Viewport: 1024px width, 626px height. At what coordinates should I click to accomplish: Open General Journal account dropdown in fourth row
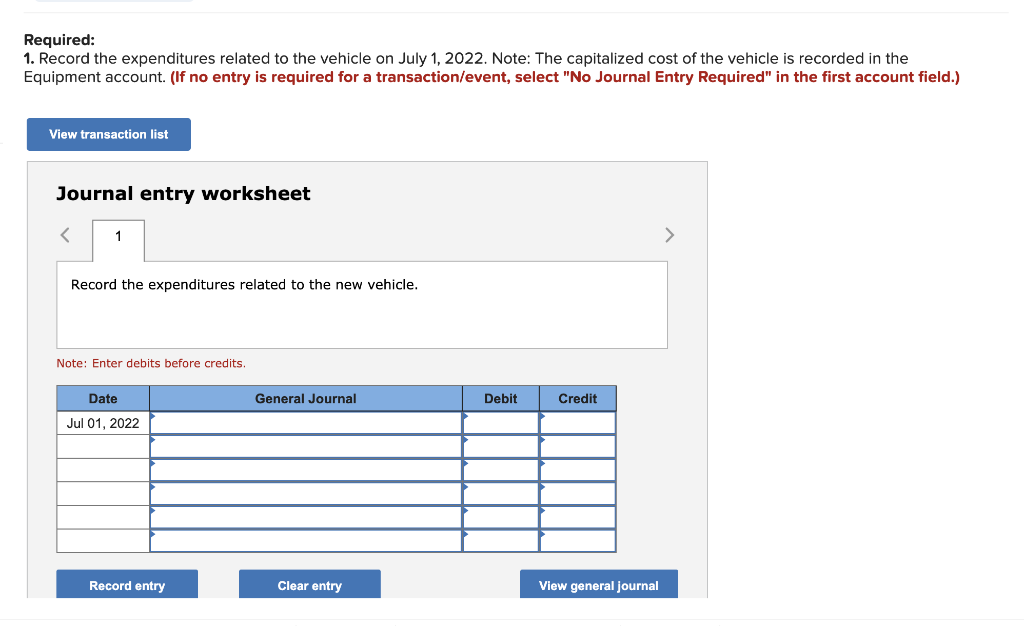[x=306, y=493]
